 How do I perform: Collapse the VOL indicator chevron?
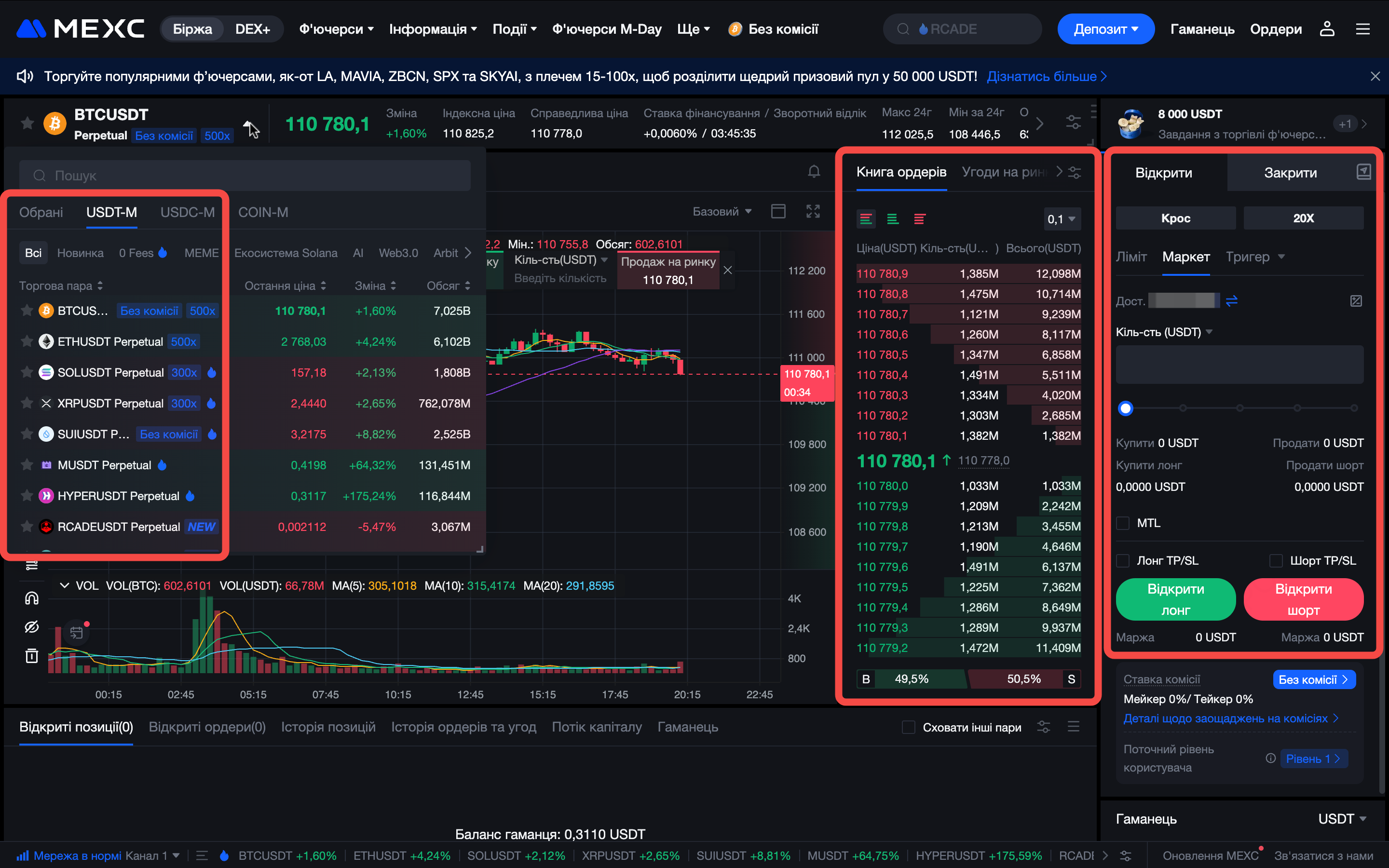coord(64,585)
